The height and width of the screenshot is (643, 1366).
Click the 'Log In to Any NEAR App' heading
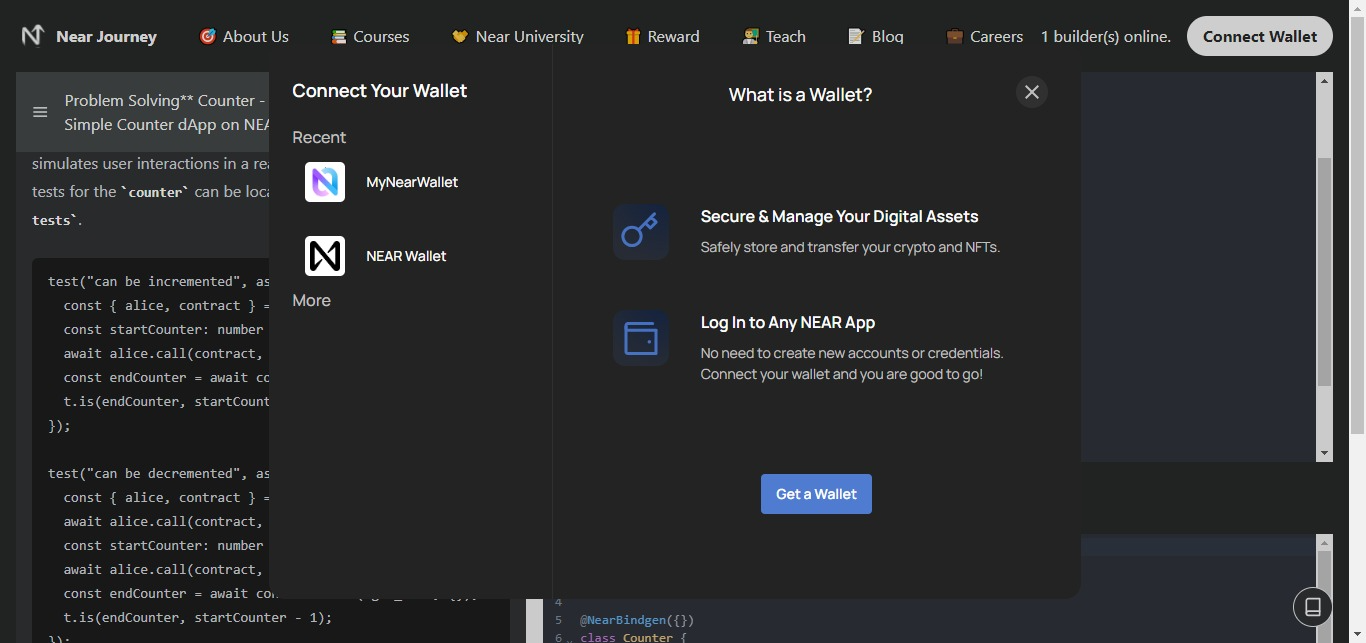pyautogui.click(x=788, y=322)
